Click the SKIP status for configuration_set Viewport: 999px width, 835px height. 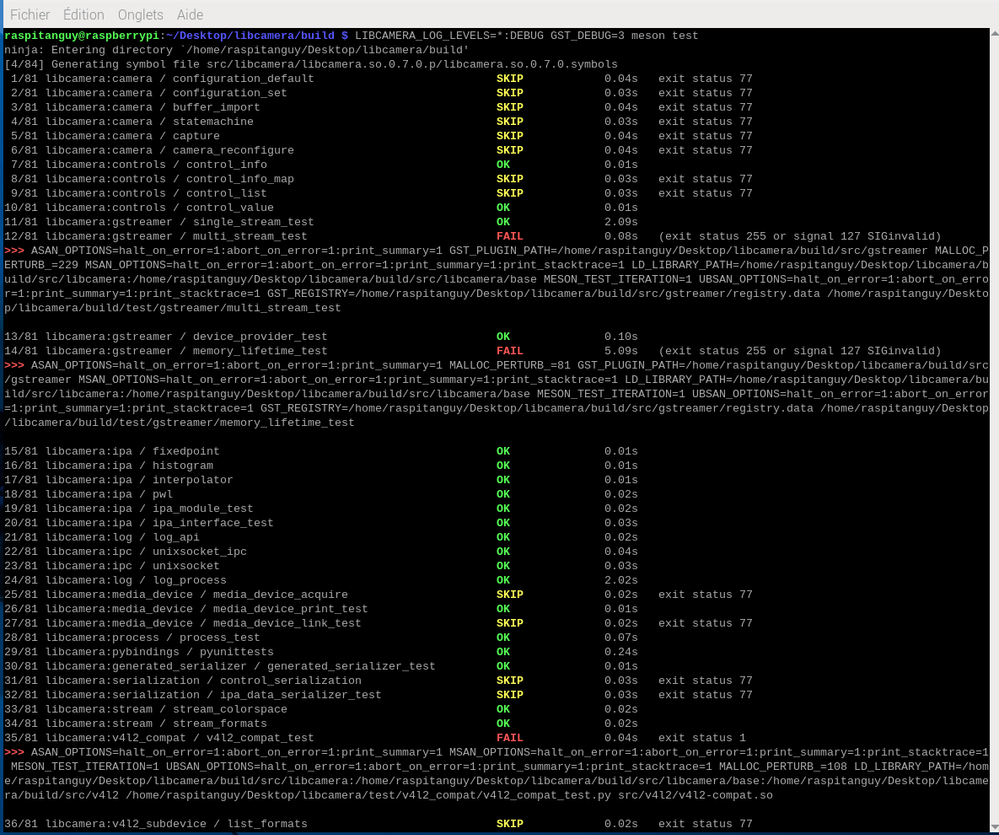coord(510,93)
